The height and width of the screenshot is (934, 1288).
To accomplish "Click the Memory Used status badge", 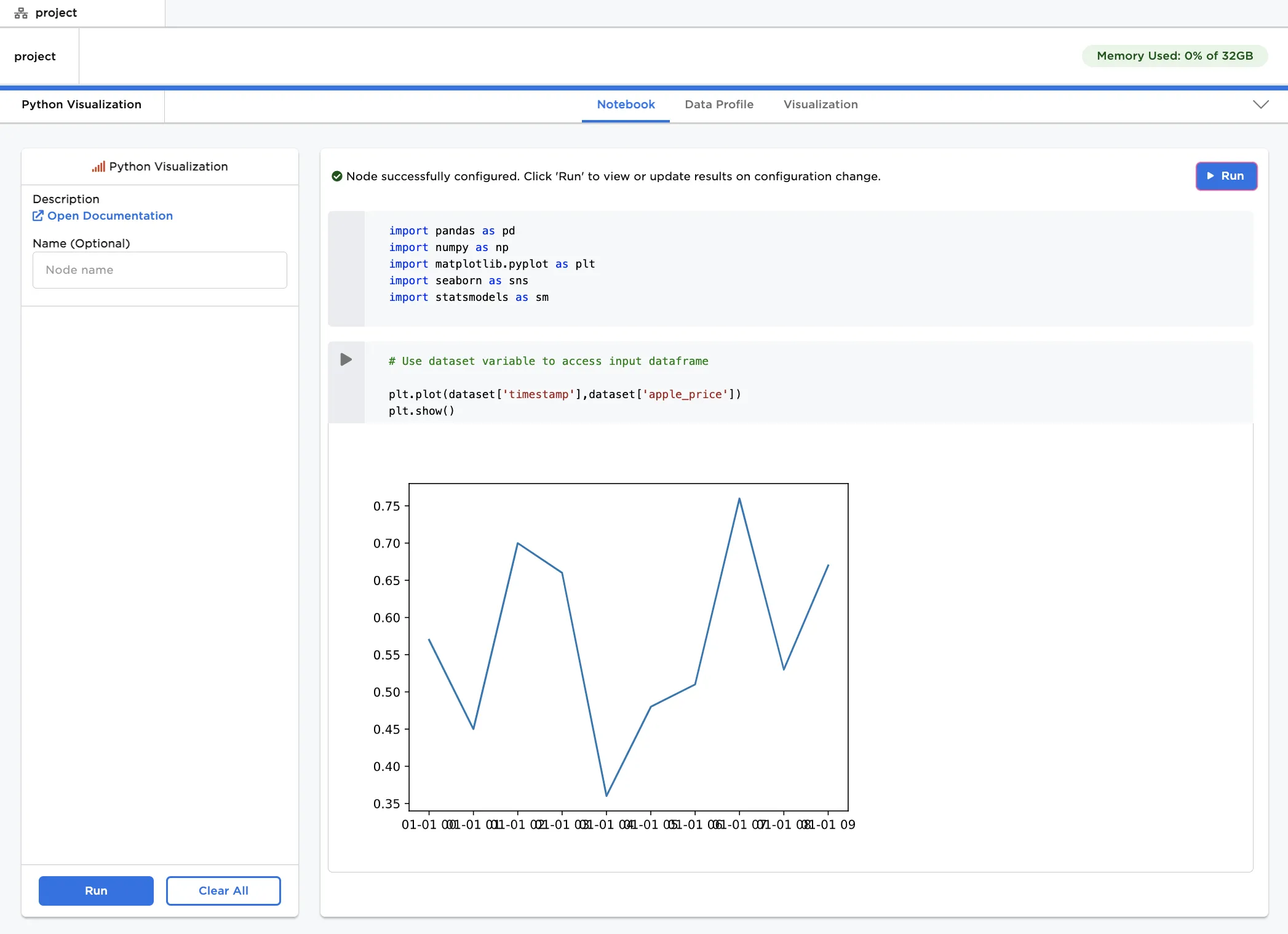I will [x=1174, y=55].
